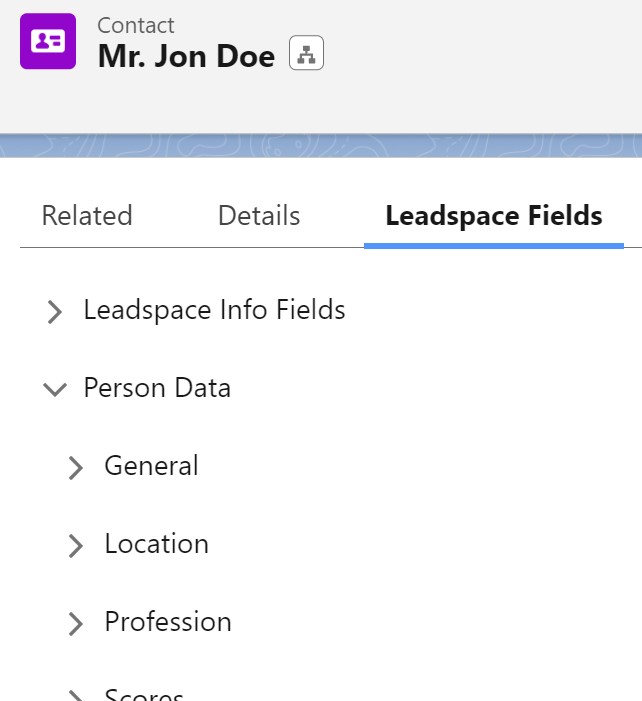Click the blue patterned banner strip
The image size is (642, 701).
(x=321, y=146)
